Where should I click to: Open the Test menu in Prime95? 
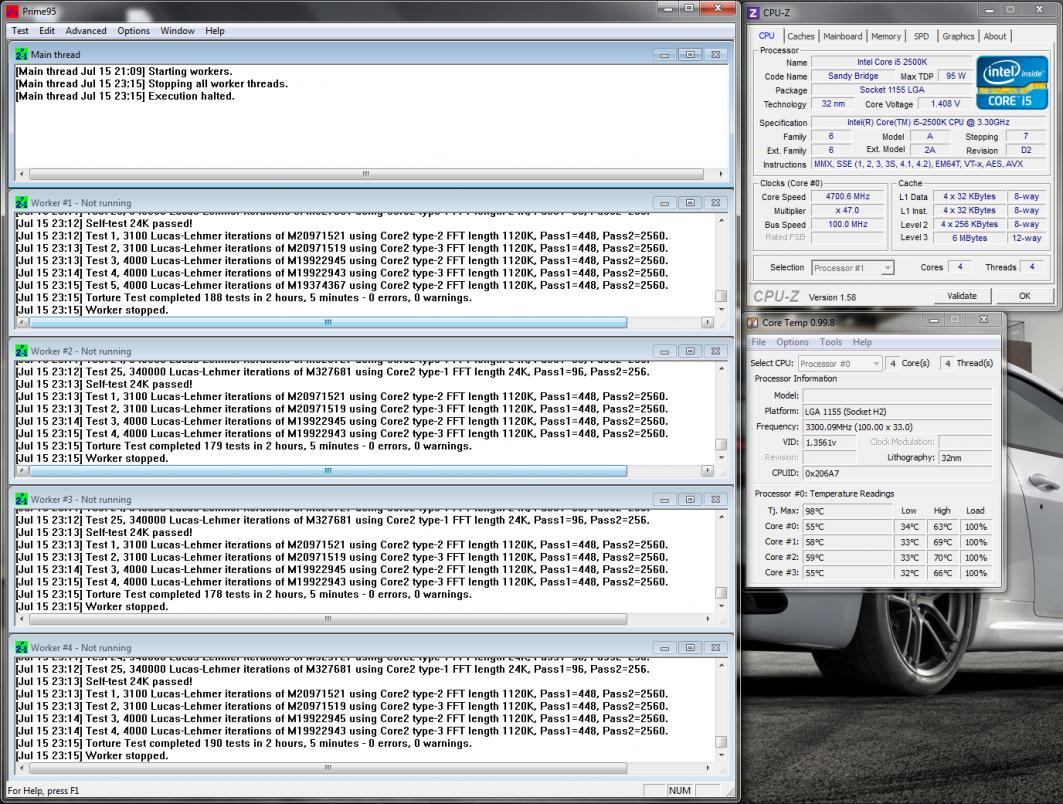[20, 31]
